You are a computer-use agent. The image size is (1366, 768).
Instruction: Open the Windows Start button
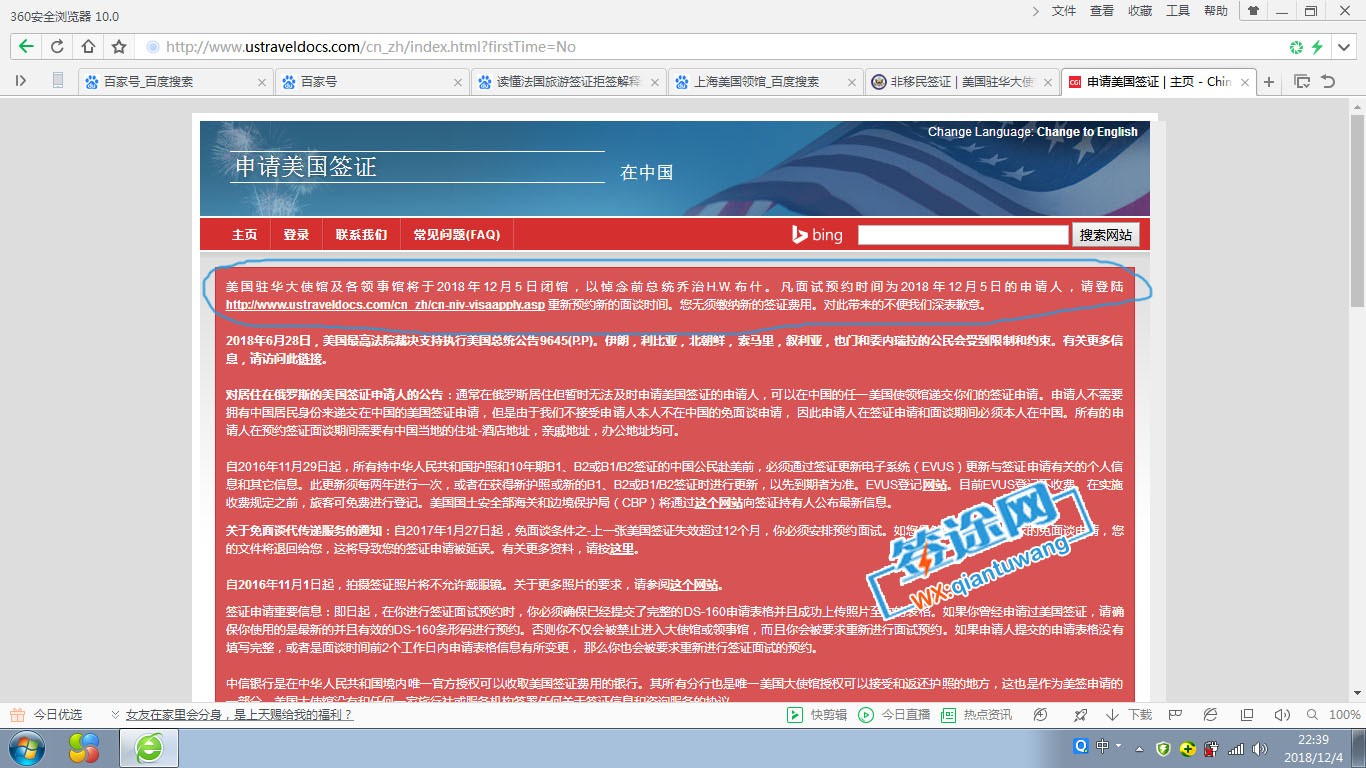click(27, 748)
